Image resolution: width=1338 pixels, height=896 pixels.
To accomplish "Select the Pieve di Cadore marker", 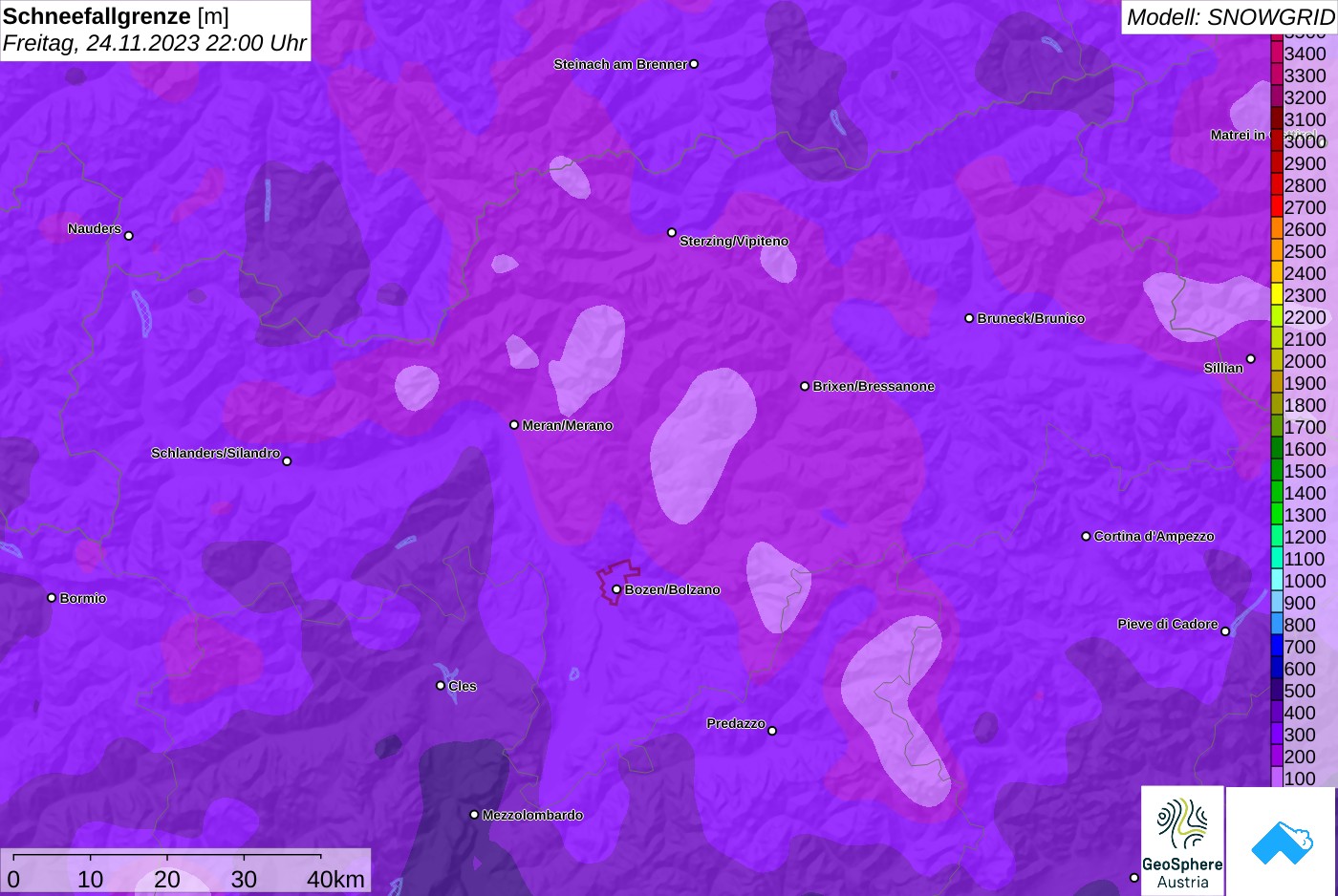I will [x=1225, y=631].
